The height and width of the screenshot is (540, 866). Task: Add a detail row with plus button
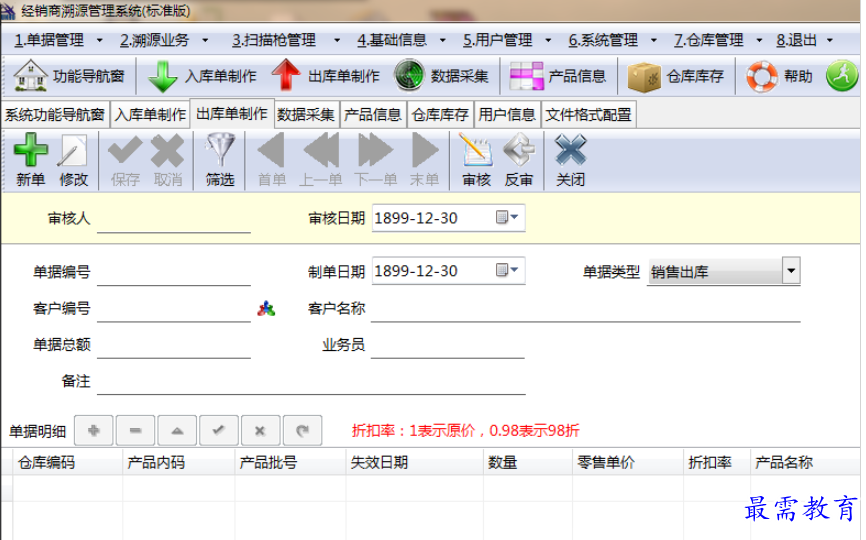[93, 431]
